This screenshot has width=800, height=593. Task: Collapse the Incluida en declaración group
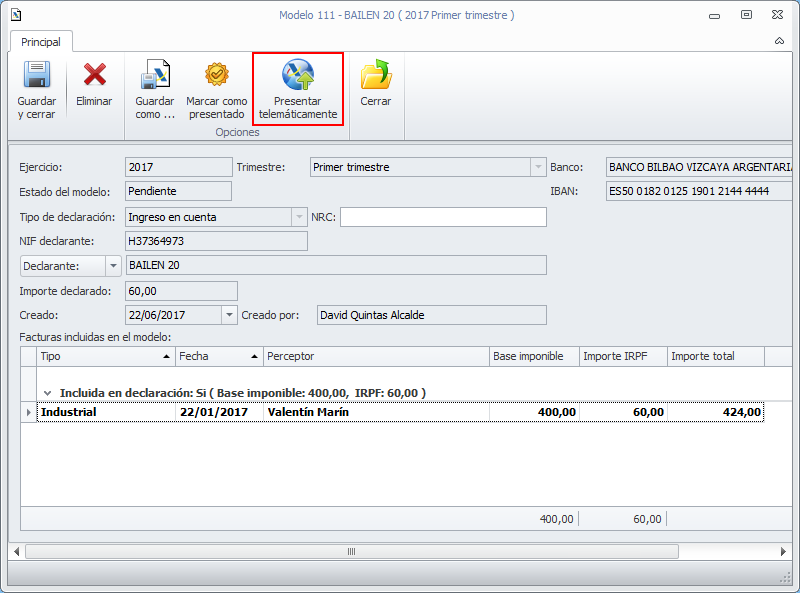click(47, 393)
